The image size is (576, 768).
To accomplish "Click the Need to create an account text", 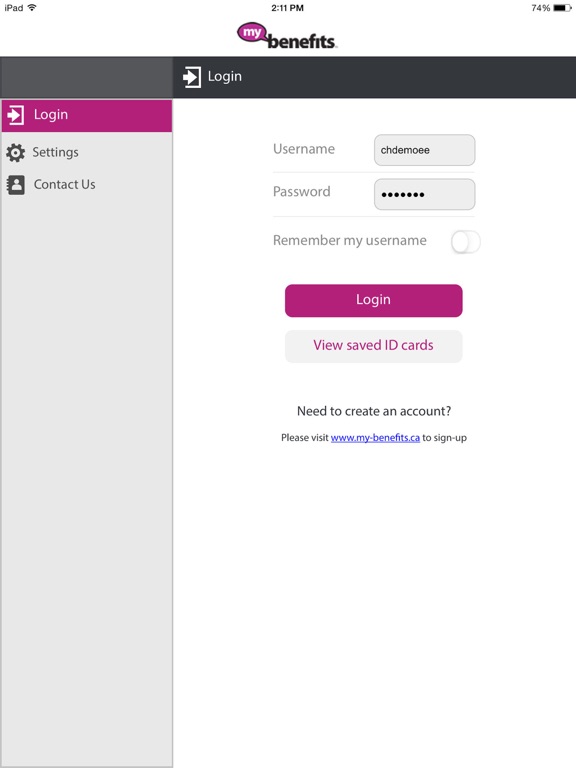I will tap(374, 411).
